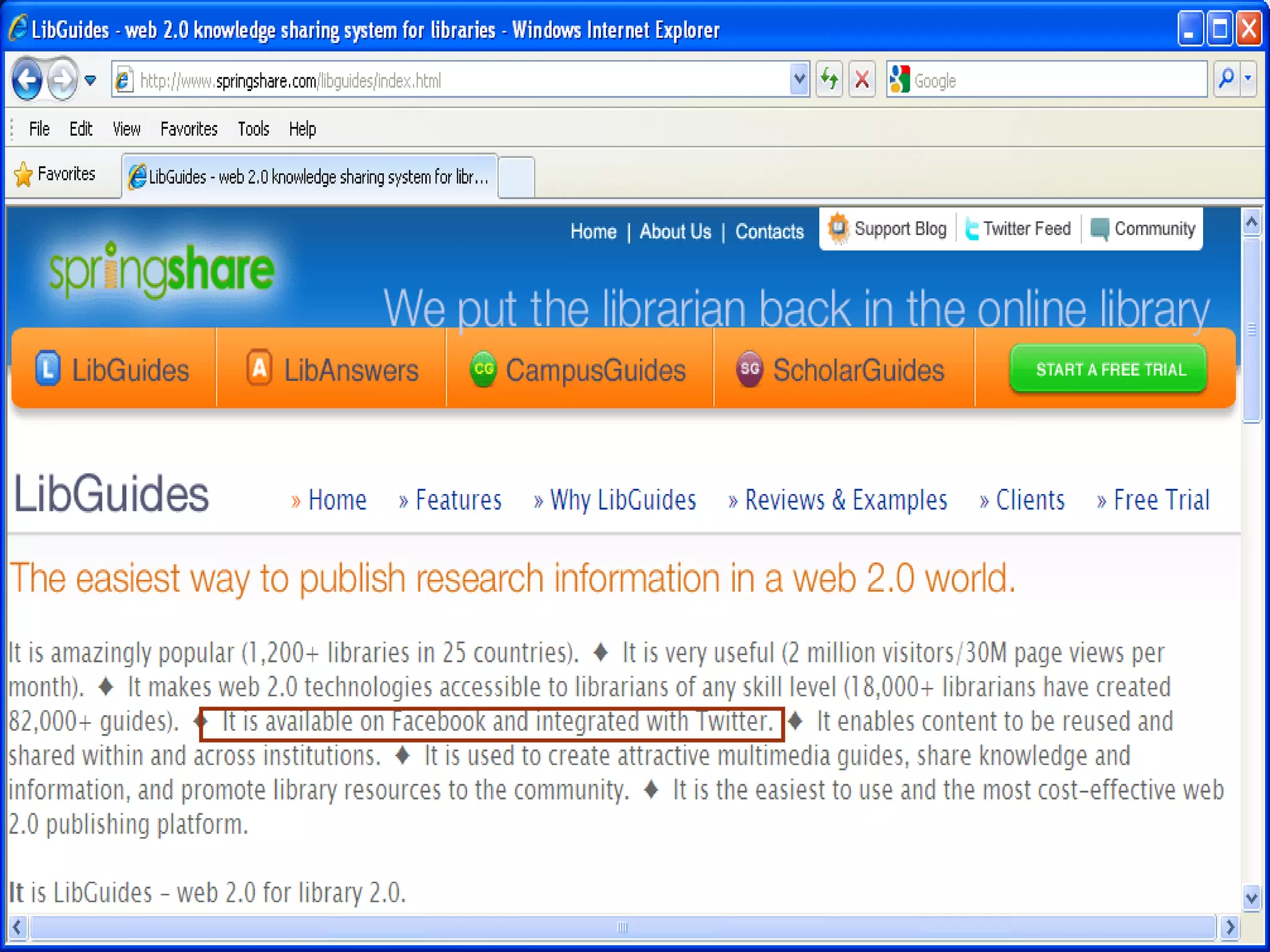Open the Tools menu
This screenshot has width=1270, height=952.
pyautogui.click(x=253, y=129)
